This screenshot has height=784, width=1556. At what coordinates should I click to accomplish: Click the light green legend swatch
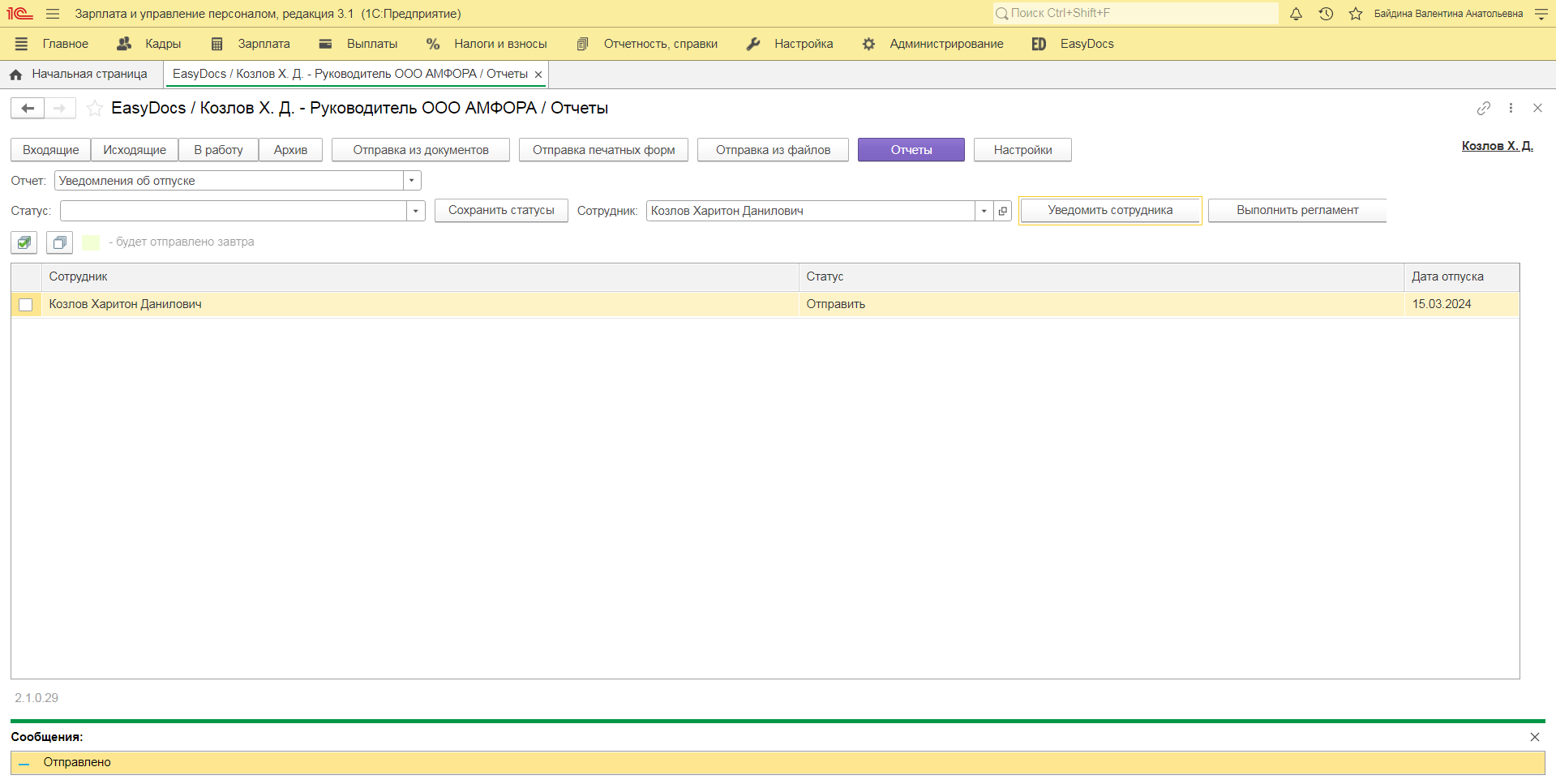91,242
